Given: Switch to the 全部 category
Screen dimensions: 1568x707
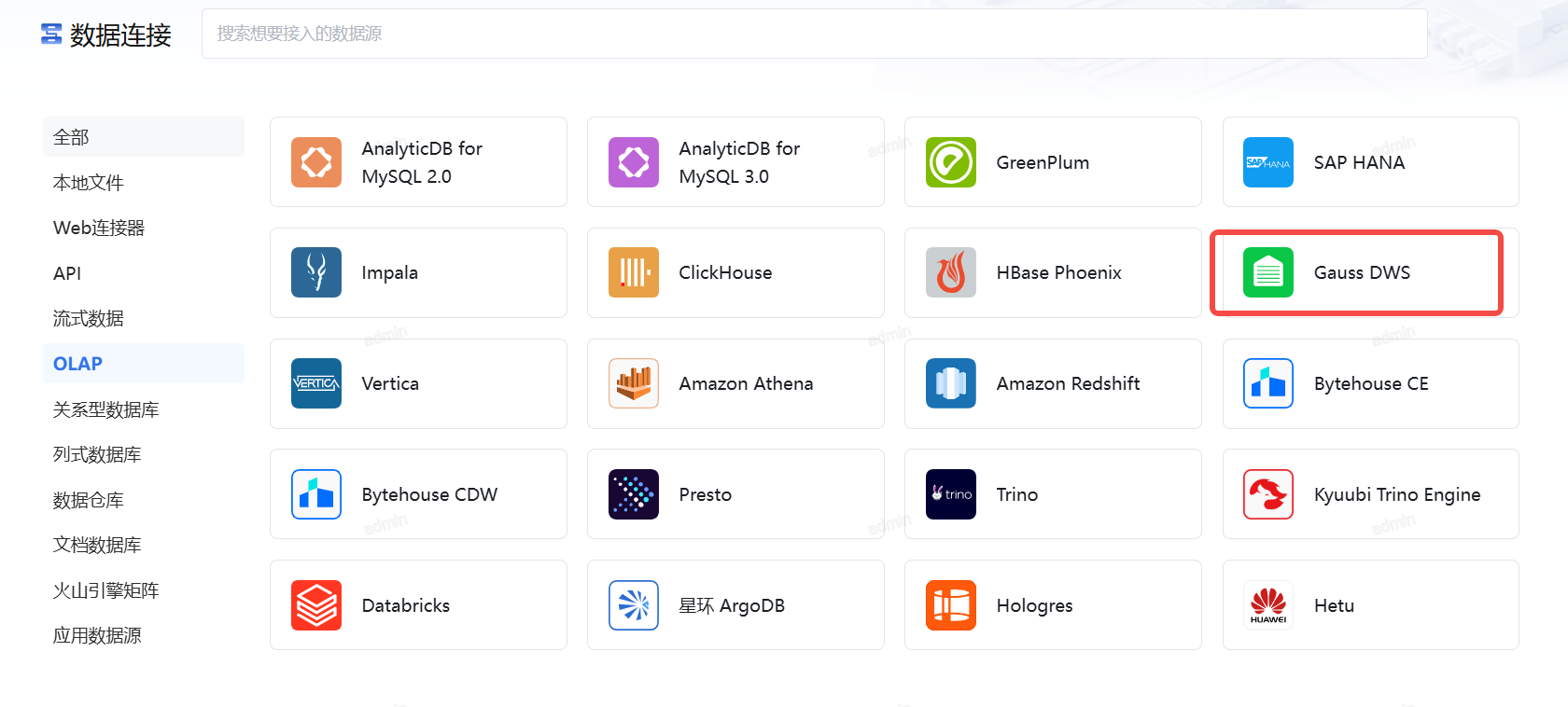Looking at the screenshot, I should 72,137.
